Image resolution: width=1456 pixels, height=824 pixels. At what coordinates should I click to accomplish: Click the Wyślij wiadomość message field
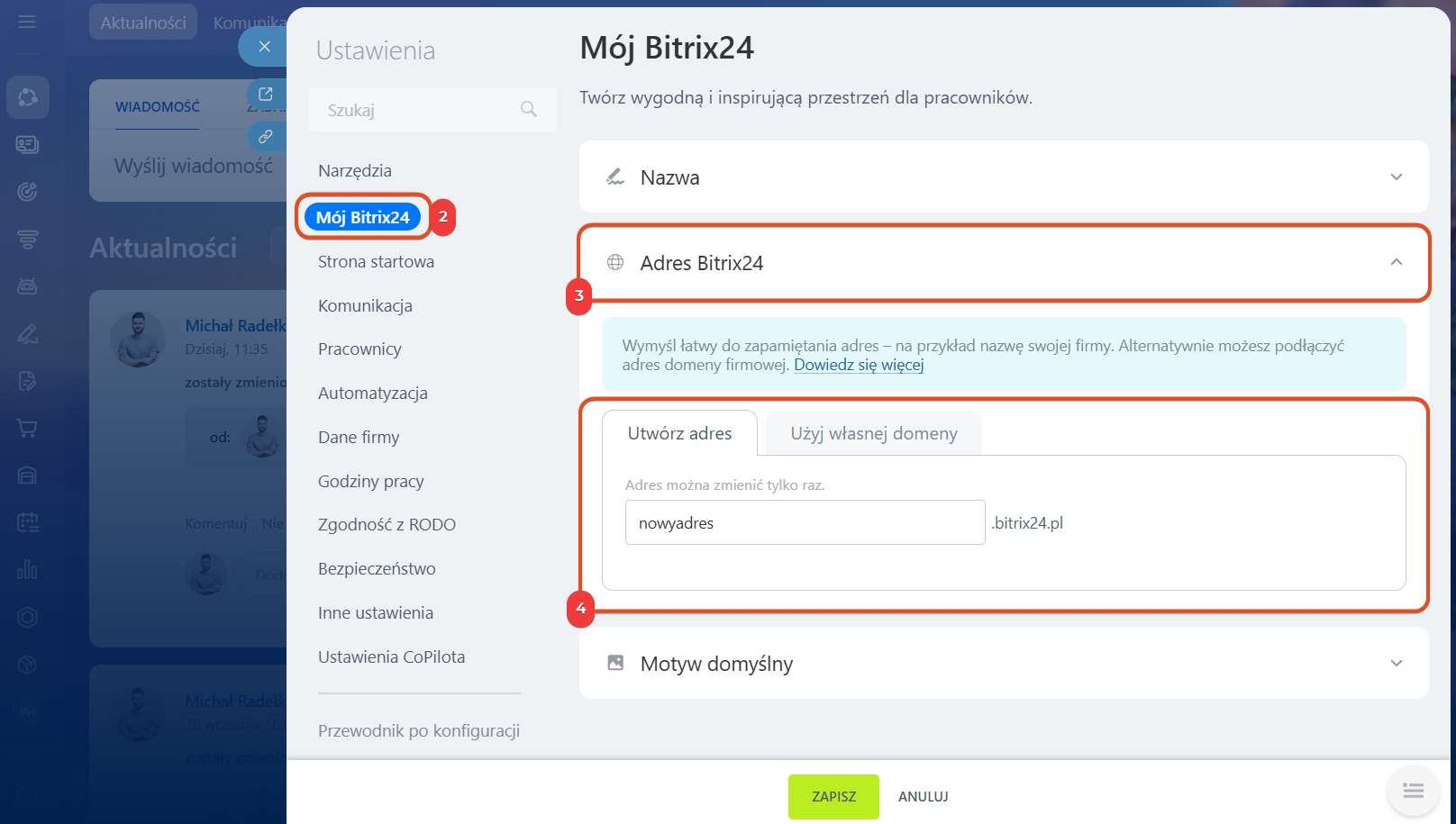click(193, 166)
